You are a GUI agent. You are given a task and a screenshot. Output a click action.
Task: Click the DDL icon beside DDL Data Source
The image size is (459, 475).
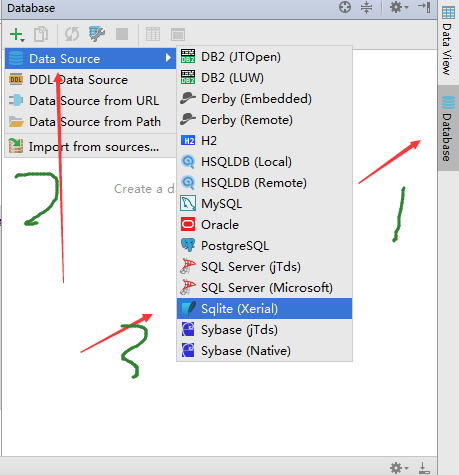coord(16,79)
